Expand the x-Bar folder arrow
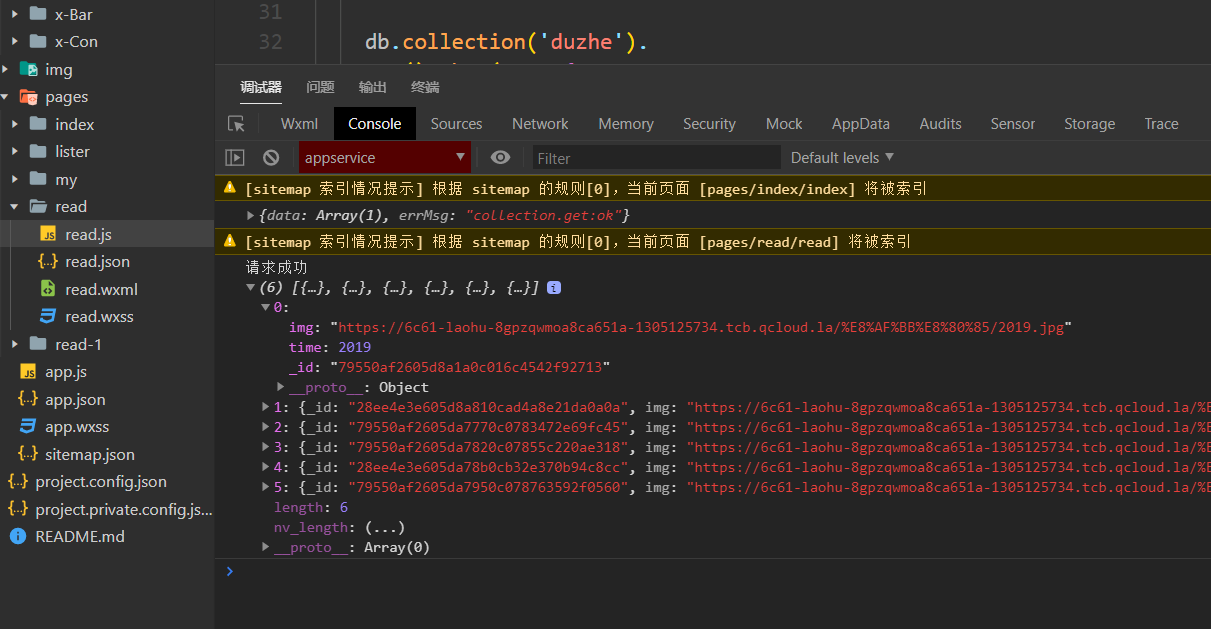Viewport: 1211px width, 629px height. (15, 14)
